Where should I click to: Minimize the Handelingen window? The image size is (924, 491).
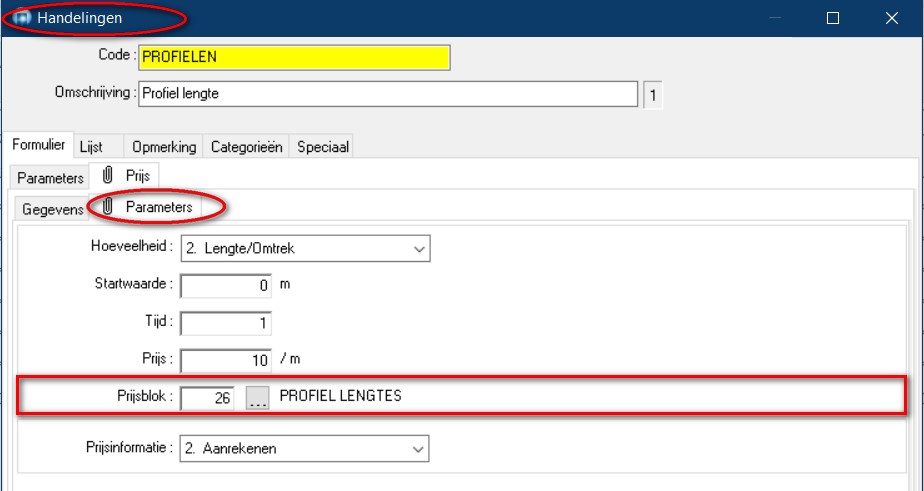[x=775, y=18]
